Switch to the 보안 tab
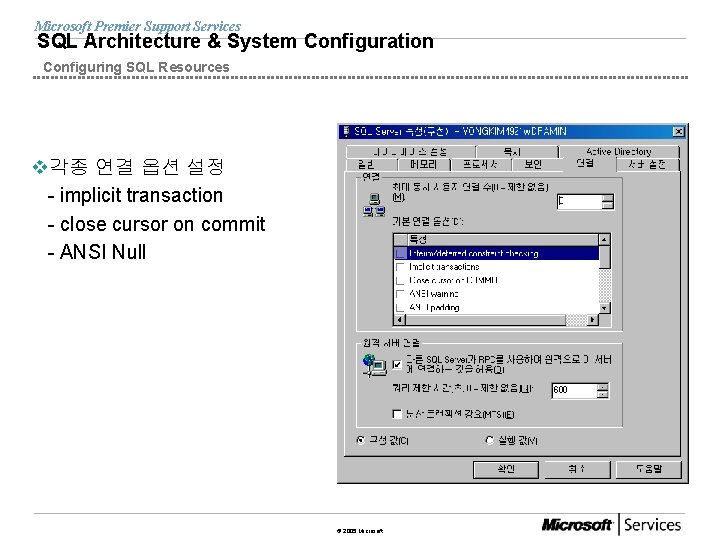 point(533,164)
